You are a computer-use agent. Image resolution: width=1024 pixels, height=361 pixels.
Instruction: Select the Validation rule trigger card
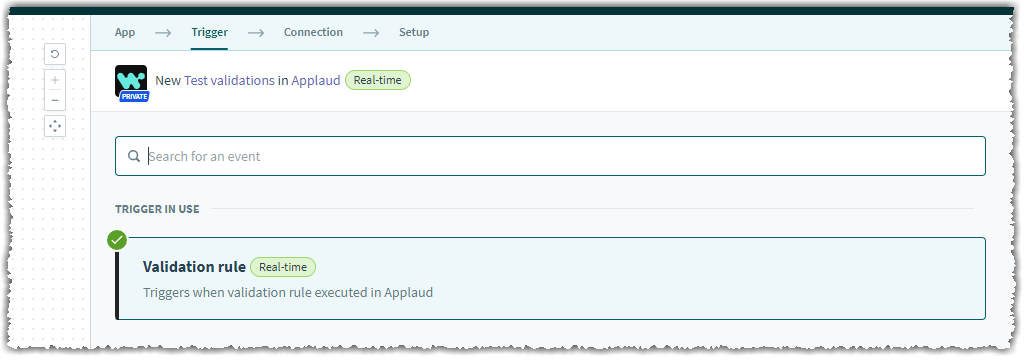(x=550, y=279)
